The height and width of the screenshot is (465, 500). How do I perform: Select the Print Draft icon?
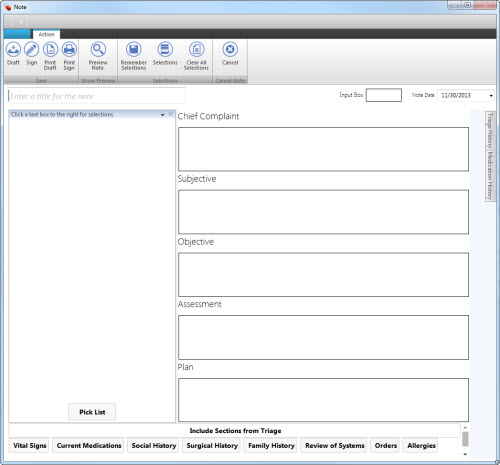[50, 50]
